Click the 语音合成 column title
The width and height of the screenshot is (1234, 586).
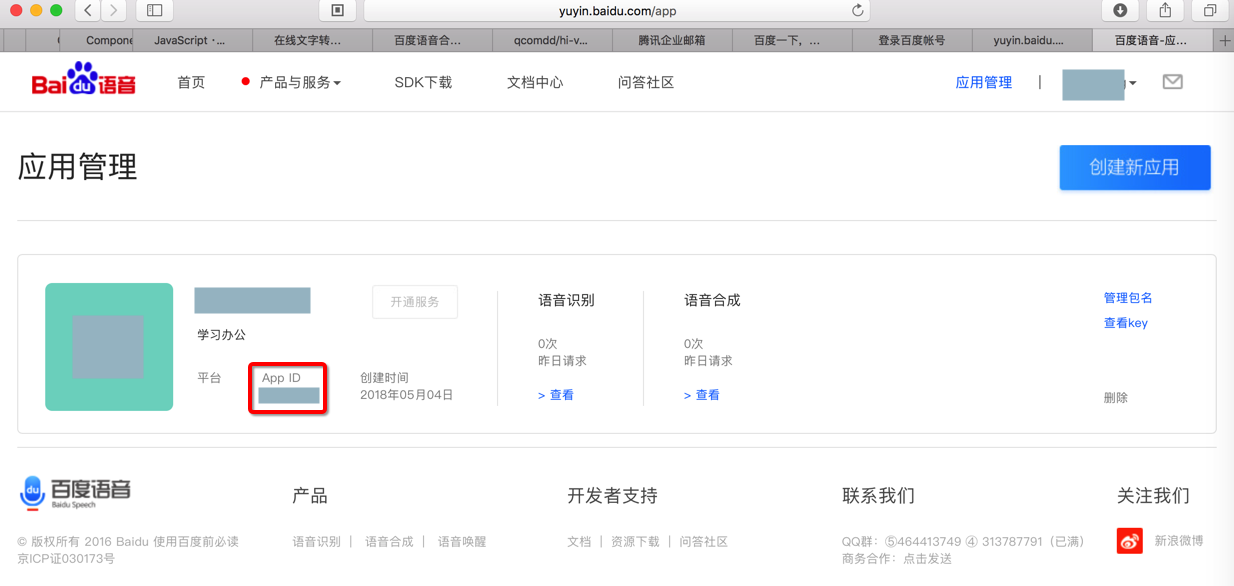click(713, 300)
